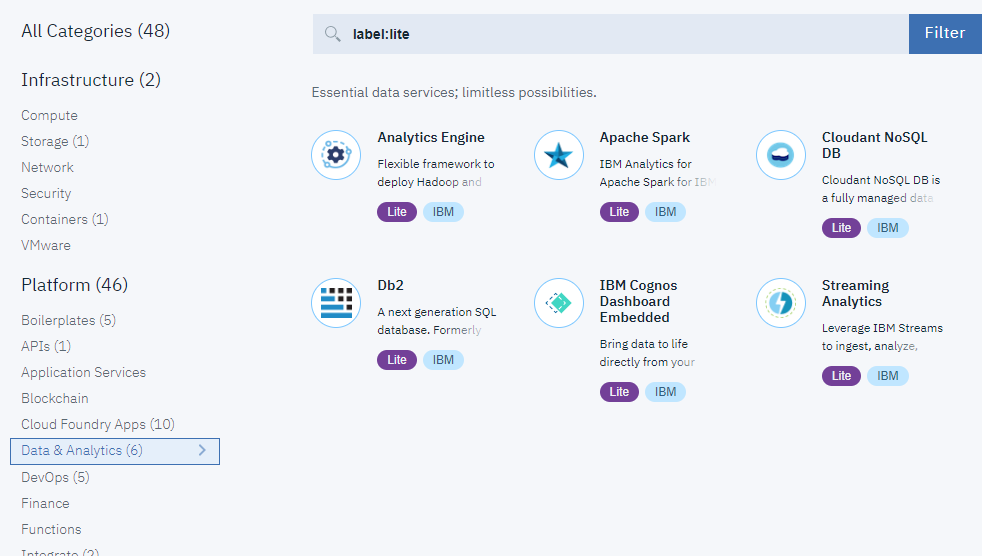The width and height of the screenshot is (982, 556).
Task: Open the Platform (46) heading
Action: click(75, 285)
